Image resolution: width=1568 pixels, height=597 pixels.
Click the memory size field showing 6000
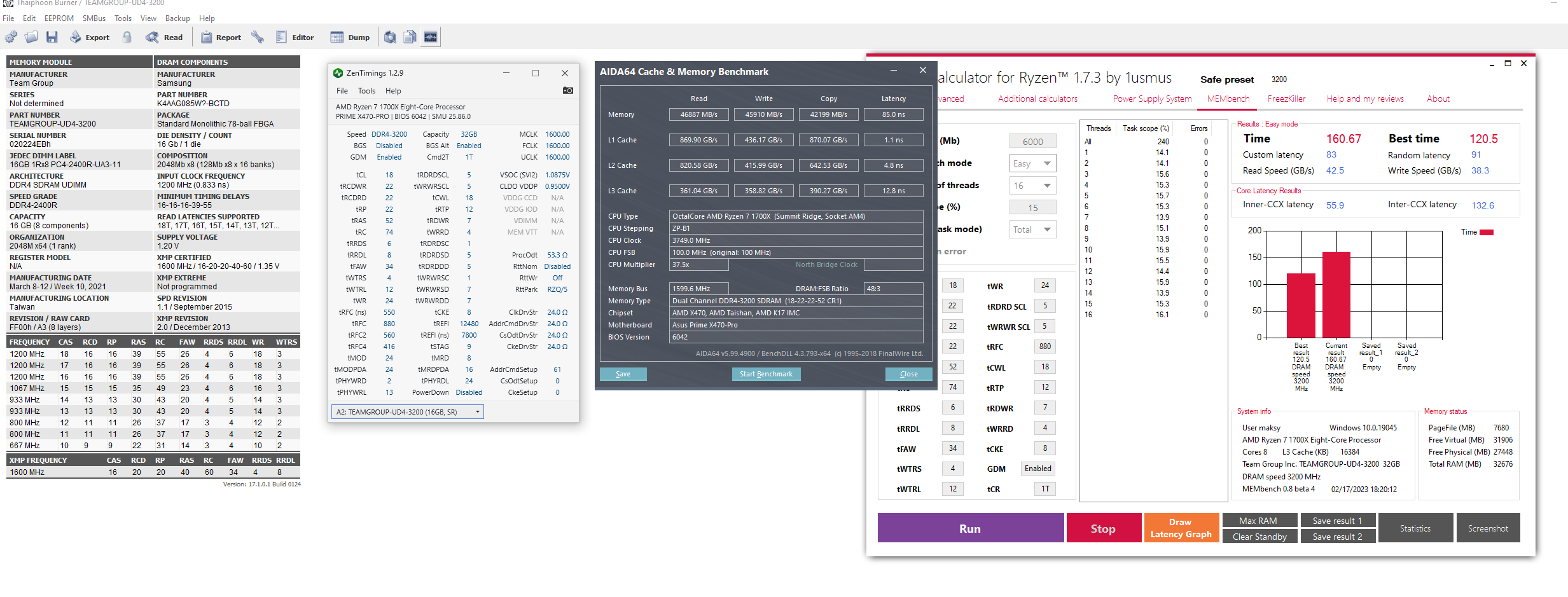pyautogui.click(x=1033, y=142)
